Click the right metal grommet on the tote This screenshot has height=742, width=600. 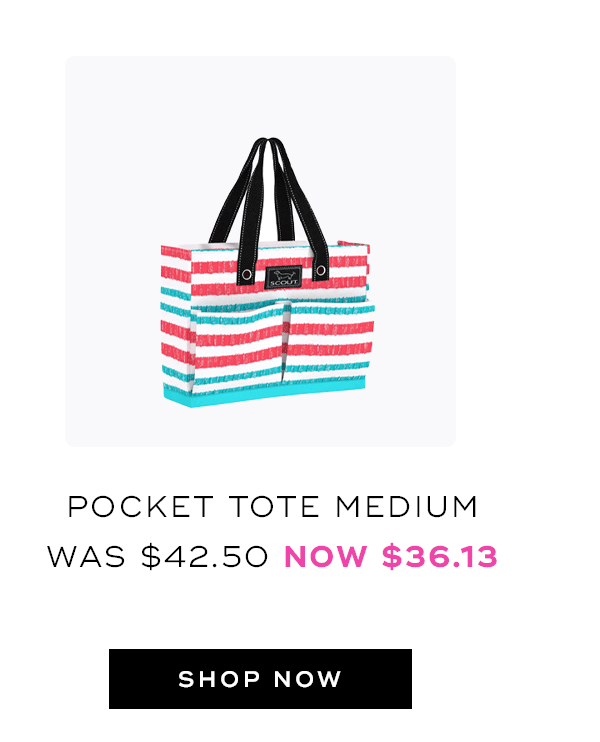321,271
